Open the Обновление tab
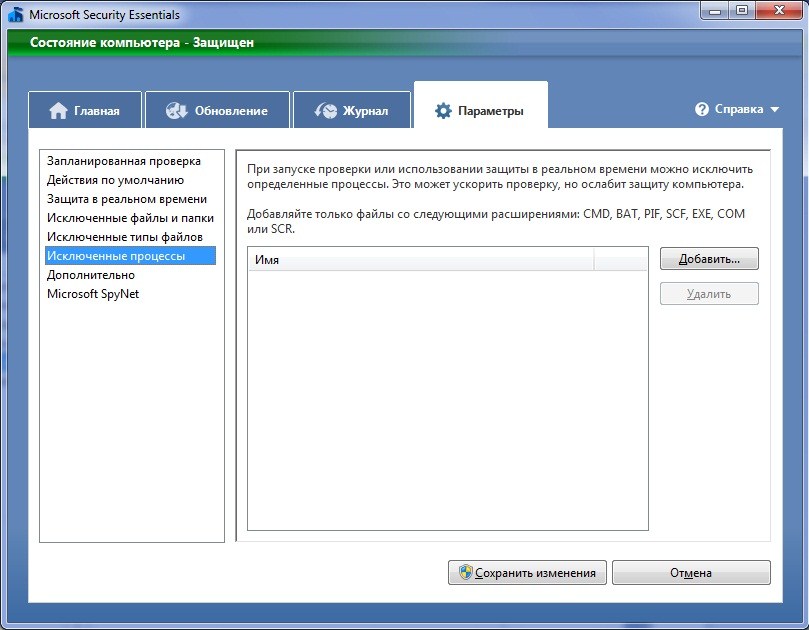The width and height of the screenshot is (809, 630). (x=217, y=109)
